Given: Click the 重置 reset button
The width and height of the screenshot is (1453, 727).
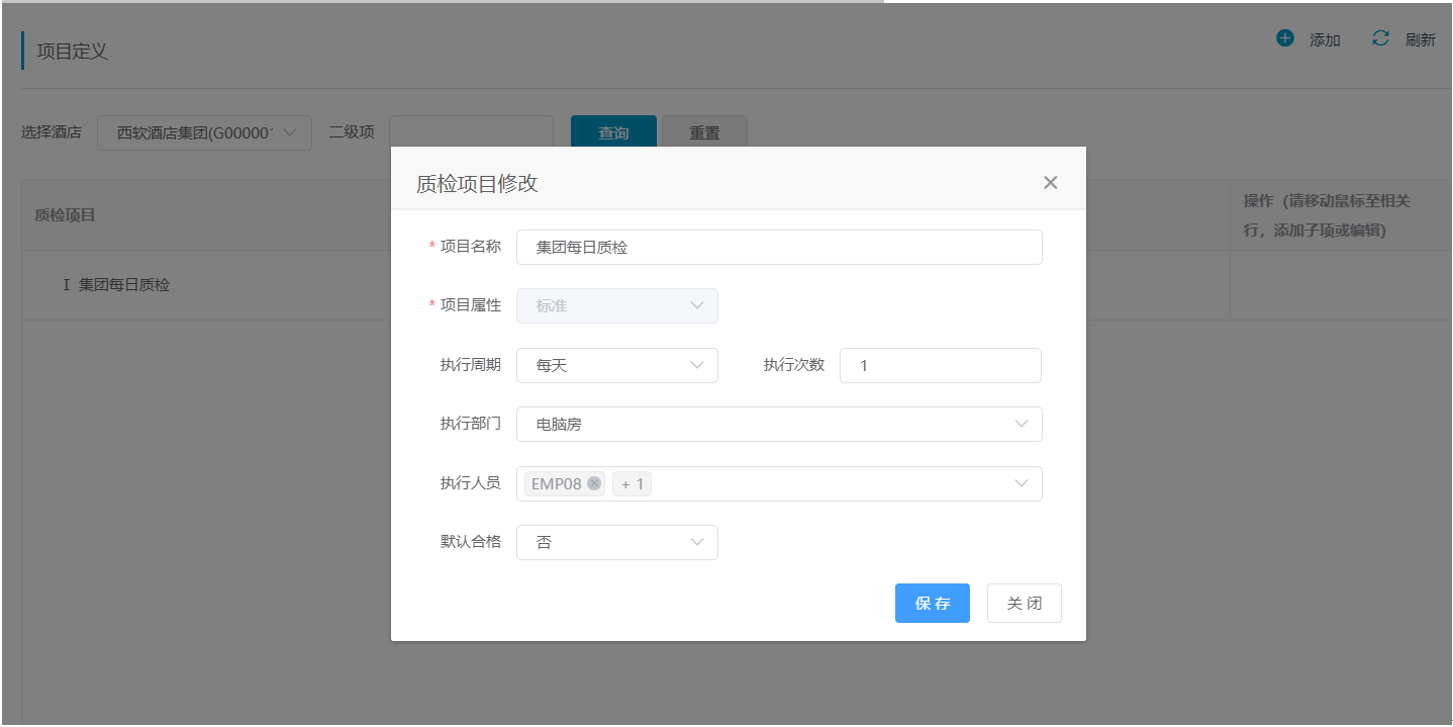Looking at the screenshot, I should [704, 133].
